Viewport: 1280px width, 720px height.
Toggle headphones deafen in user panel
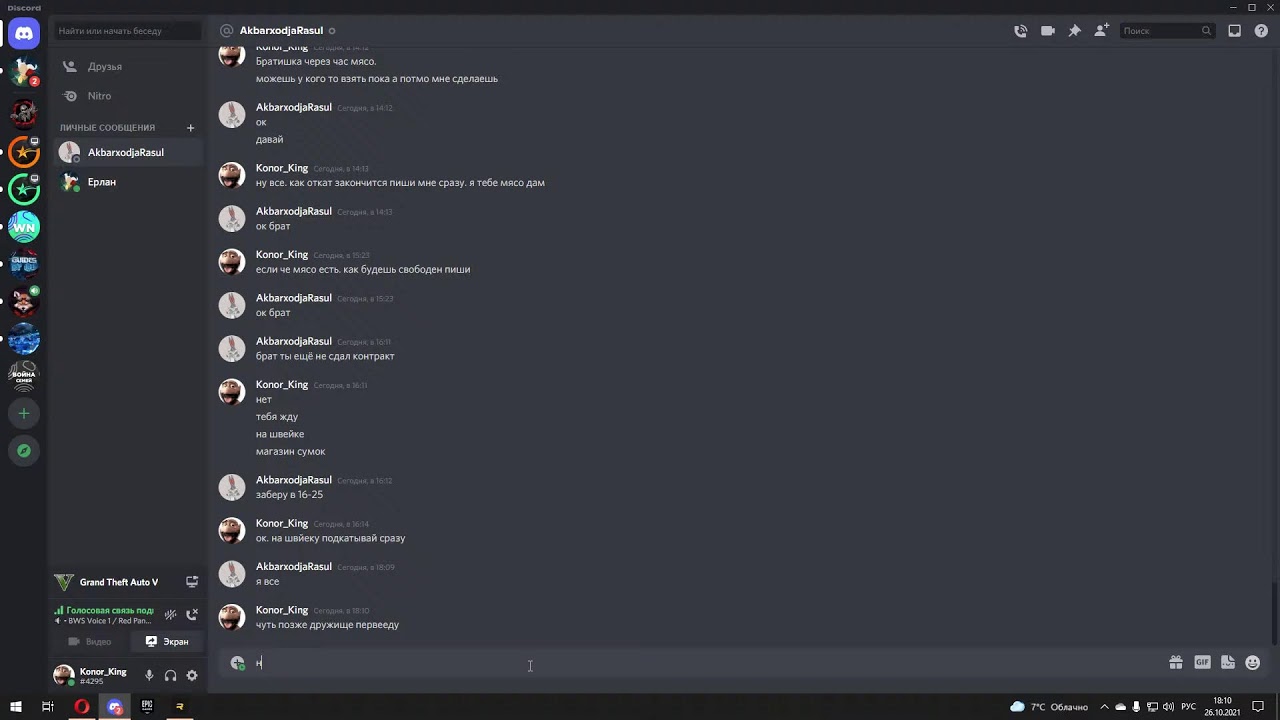(170, 676)
